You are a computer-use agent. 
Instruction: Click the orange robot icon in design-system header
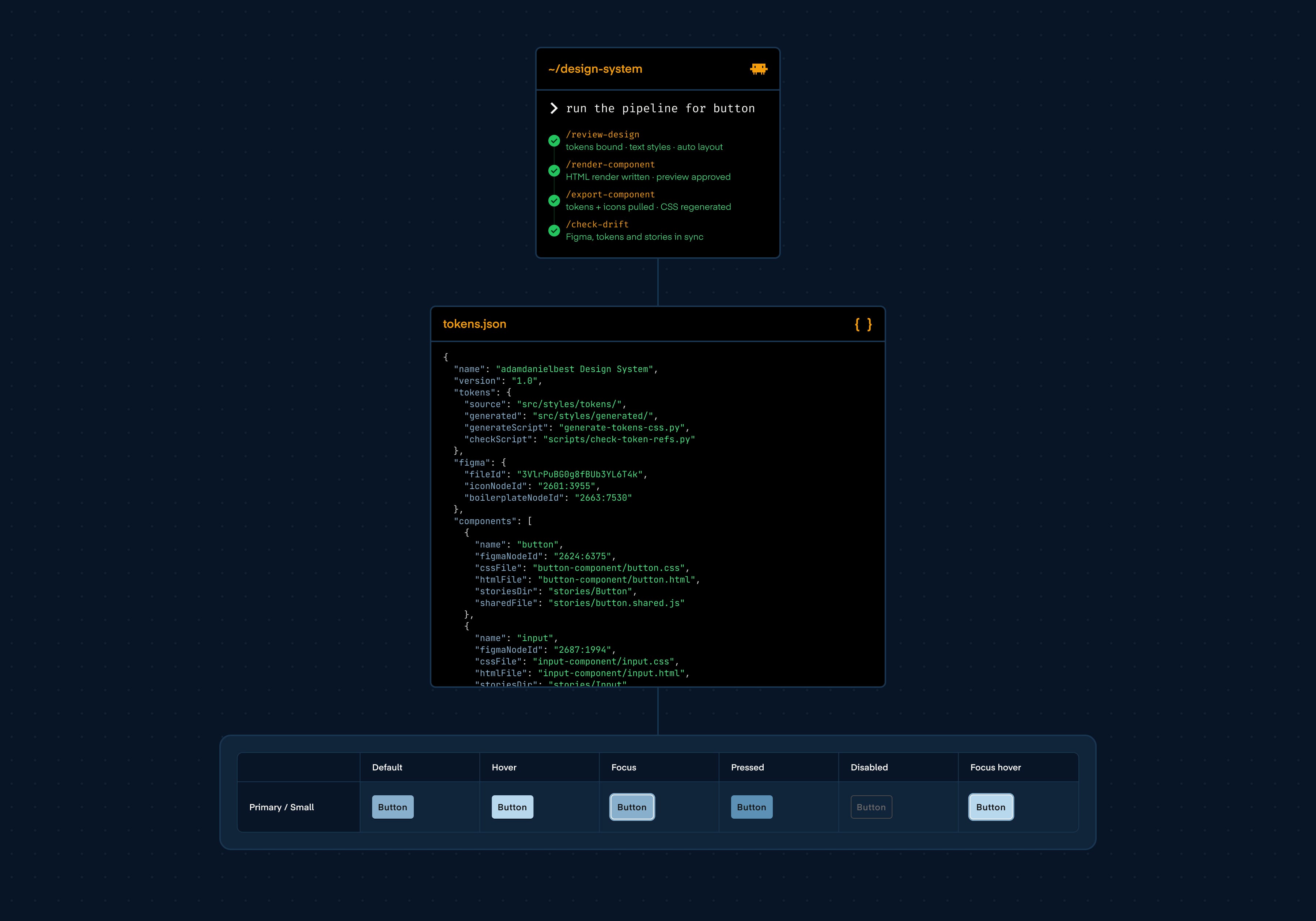[758, 69]
